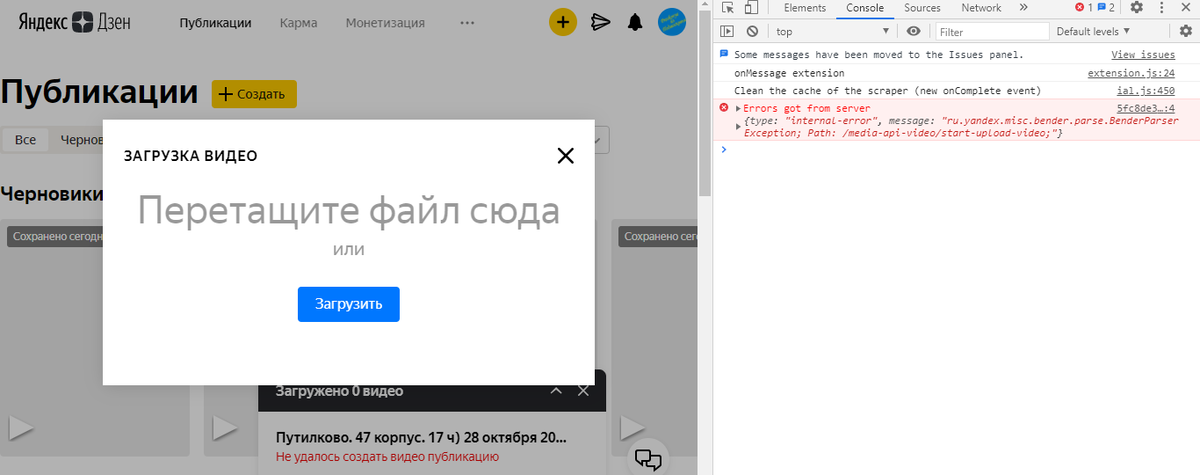Open the paper plane messages icon

(600, 22)
